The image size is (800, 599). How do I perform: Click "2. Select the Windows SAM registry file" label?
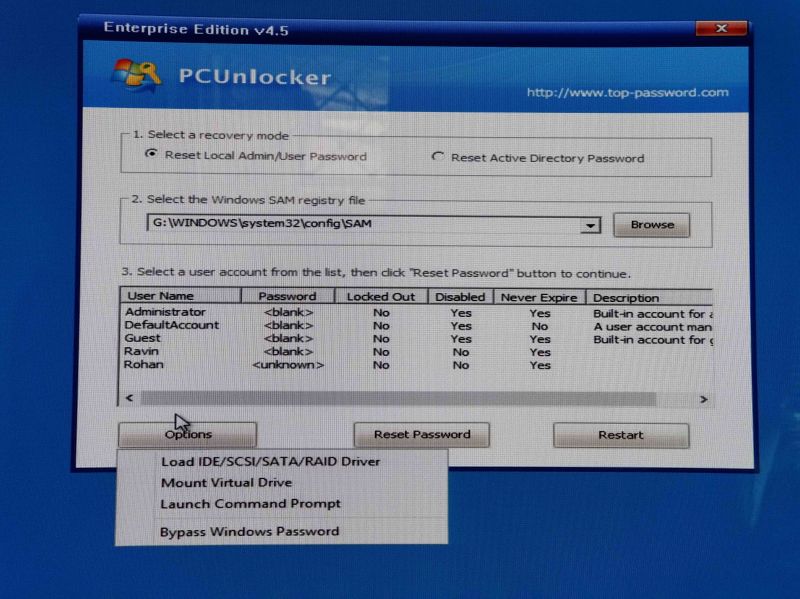(x=248, y=199)
